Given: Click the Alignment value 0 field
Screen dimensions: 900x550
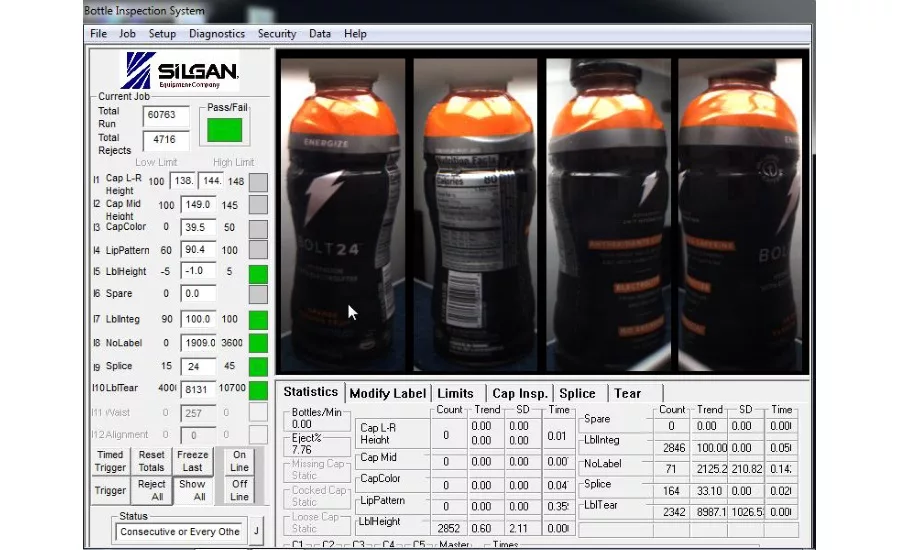Looking at the screenshot, I should pyautogui.click(x=198, y=435).
